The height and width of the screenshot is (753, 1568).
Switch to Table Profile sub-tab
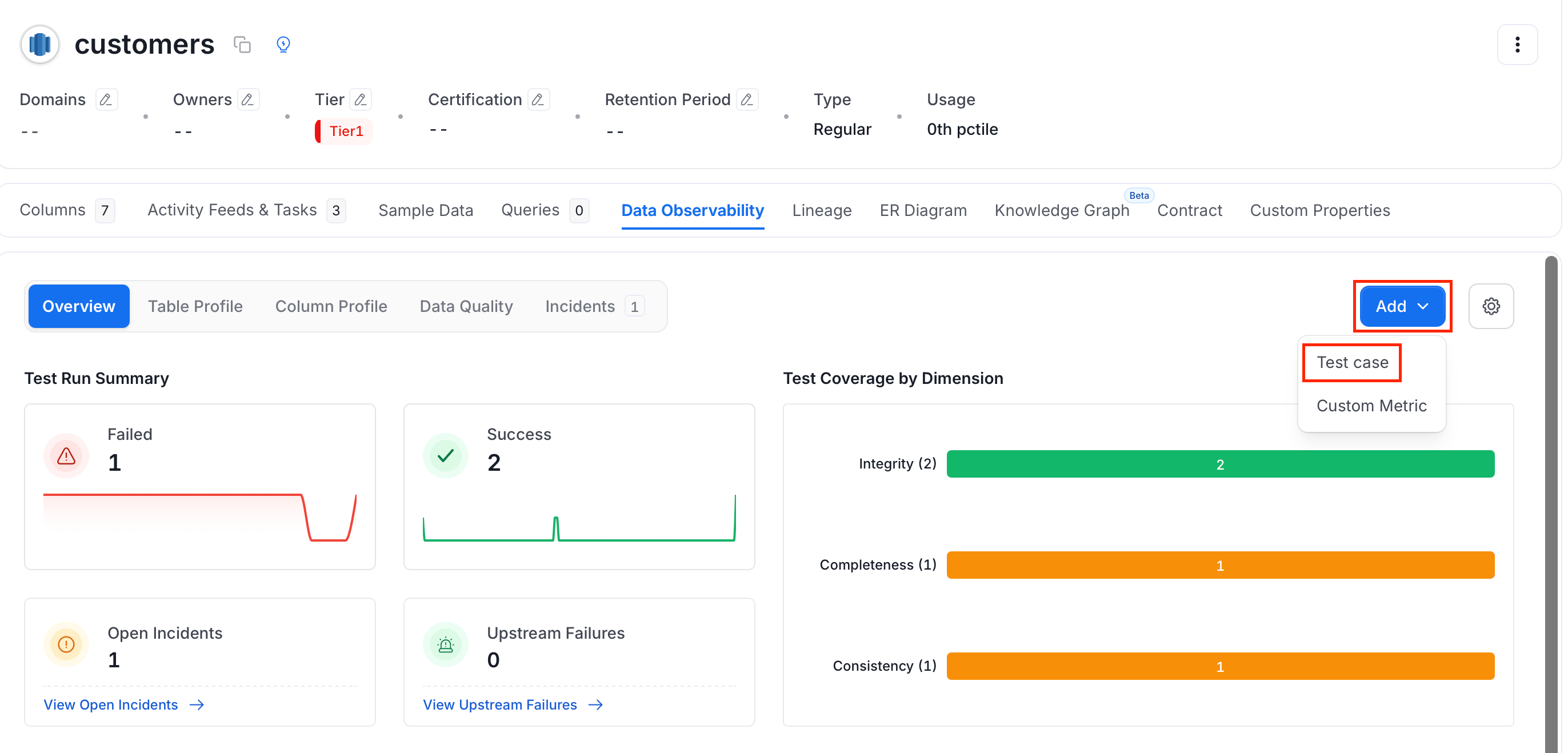click(195, 306)
